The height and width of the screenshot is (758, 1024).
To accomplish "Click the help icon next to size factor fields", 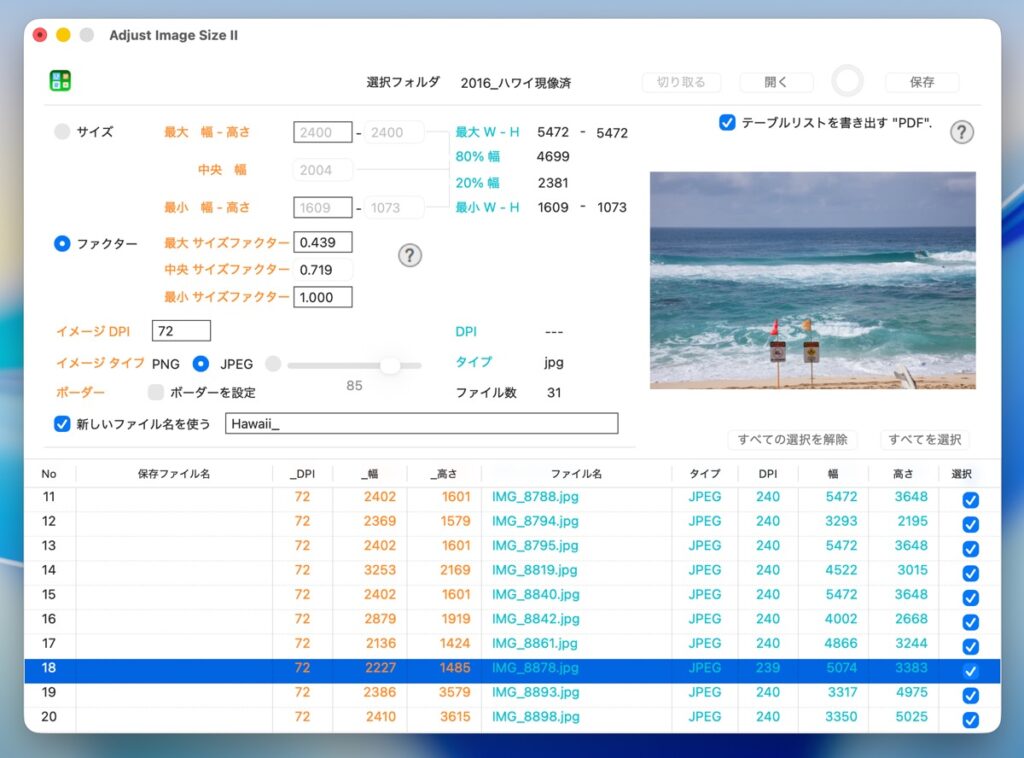I will pos(410,255).
